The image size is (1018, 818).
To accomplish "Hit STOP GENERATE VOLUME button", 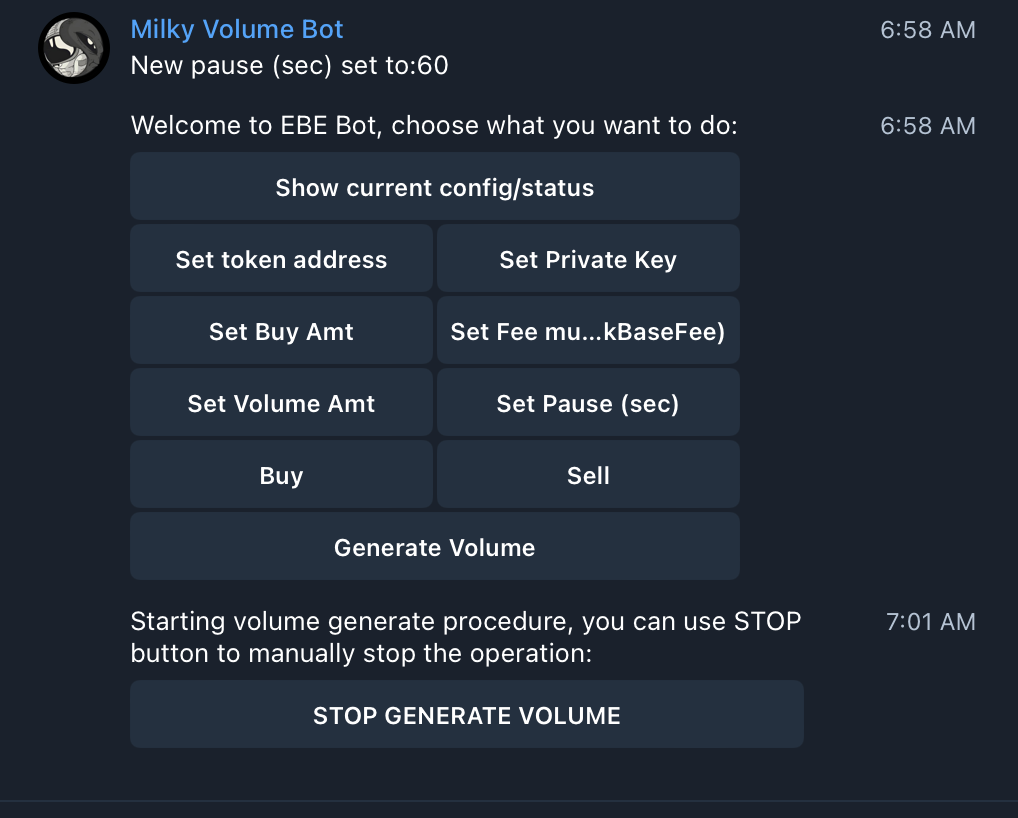I will point(466,715).
